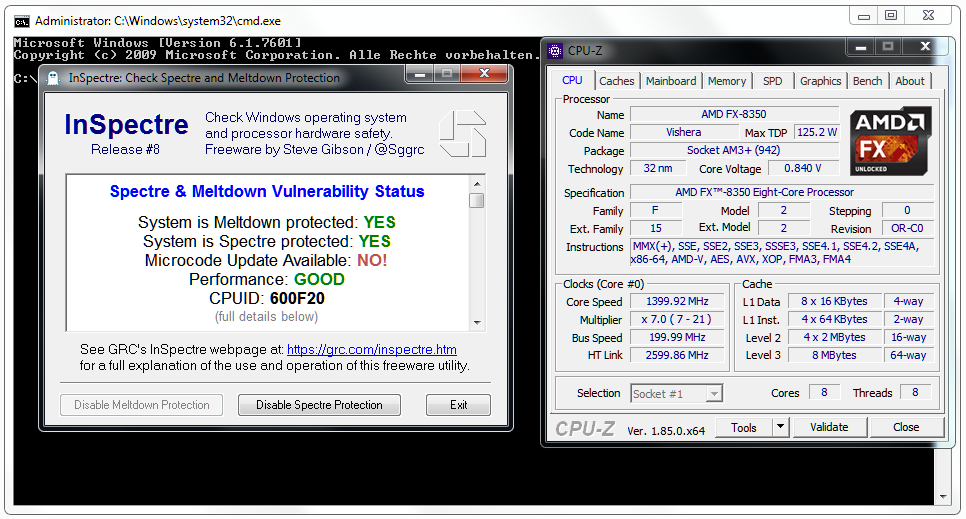Click the Core Speed value 1399.92 MHz

(677, 301)
